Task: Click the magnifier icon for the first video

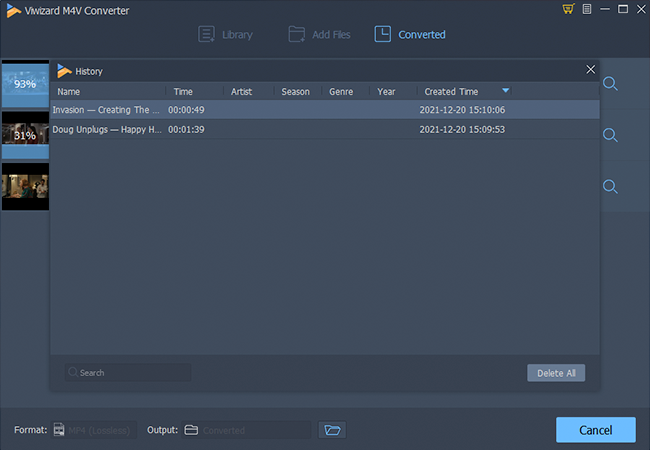Action: (x=609, y=84)
